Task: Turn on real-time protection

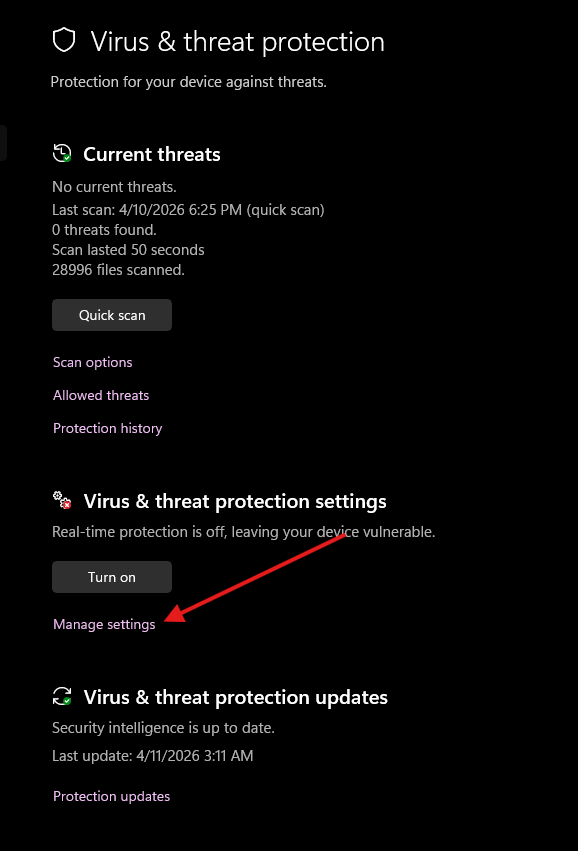Action: click(111, 577)
